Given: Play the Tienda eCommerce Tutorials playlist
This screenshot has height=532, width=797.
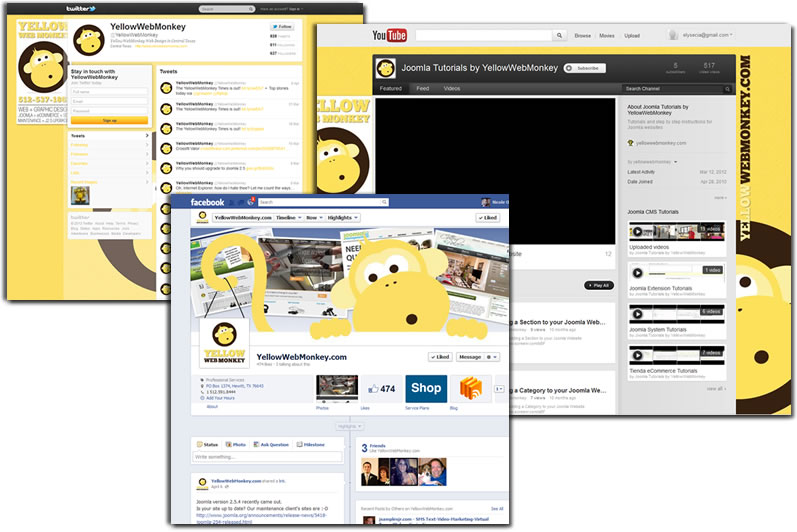Looking at the screenshot, I should [637, 355].
